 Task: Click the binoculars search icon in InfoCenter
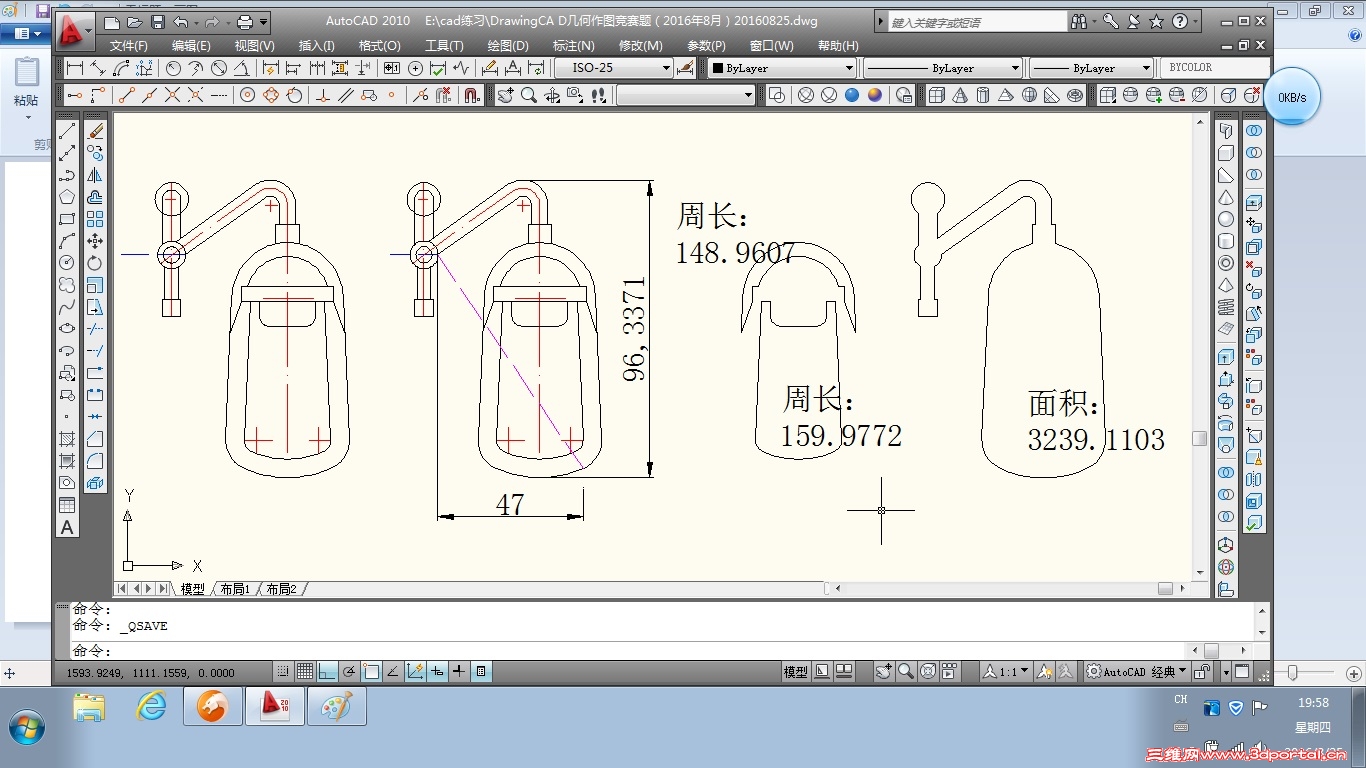point(1078,21)
